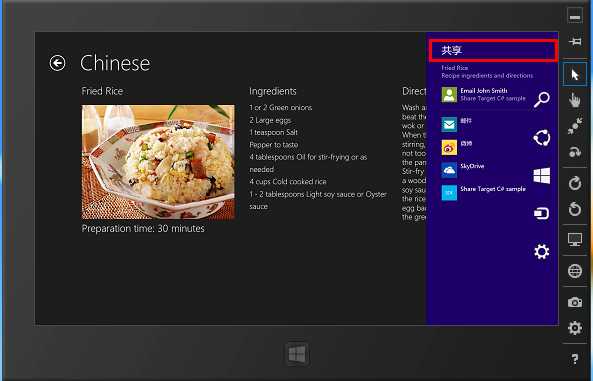The width and height of the screenshot is (593, 381).
Task: Click 'Recipe ingredients and directions' description
Action: pyautogui.click(x=487, y=76)
